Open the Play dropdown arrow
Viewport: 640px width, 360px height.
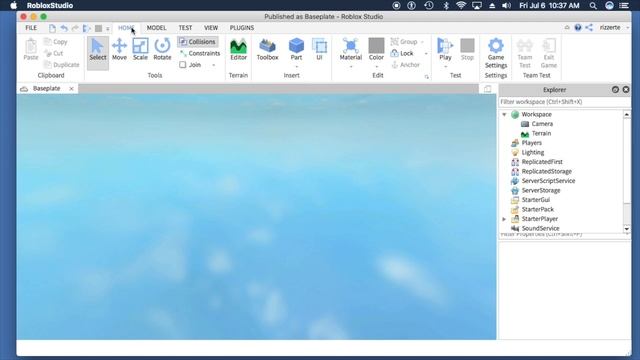445,67
